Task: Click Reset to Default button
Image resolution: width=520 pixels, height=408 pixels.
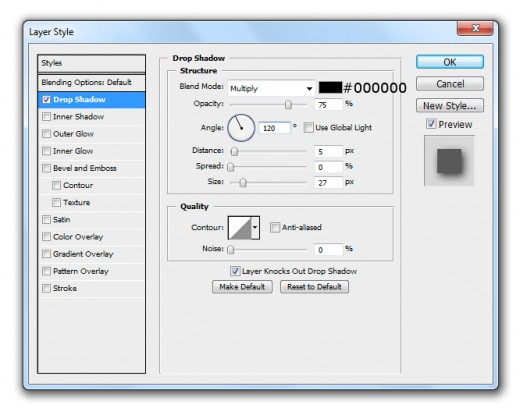Action: coord(314,287)
